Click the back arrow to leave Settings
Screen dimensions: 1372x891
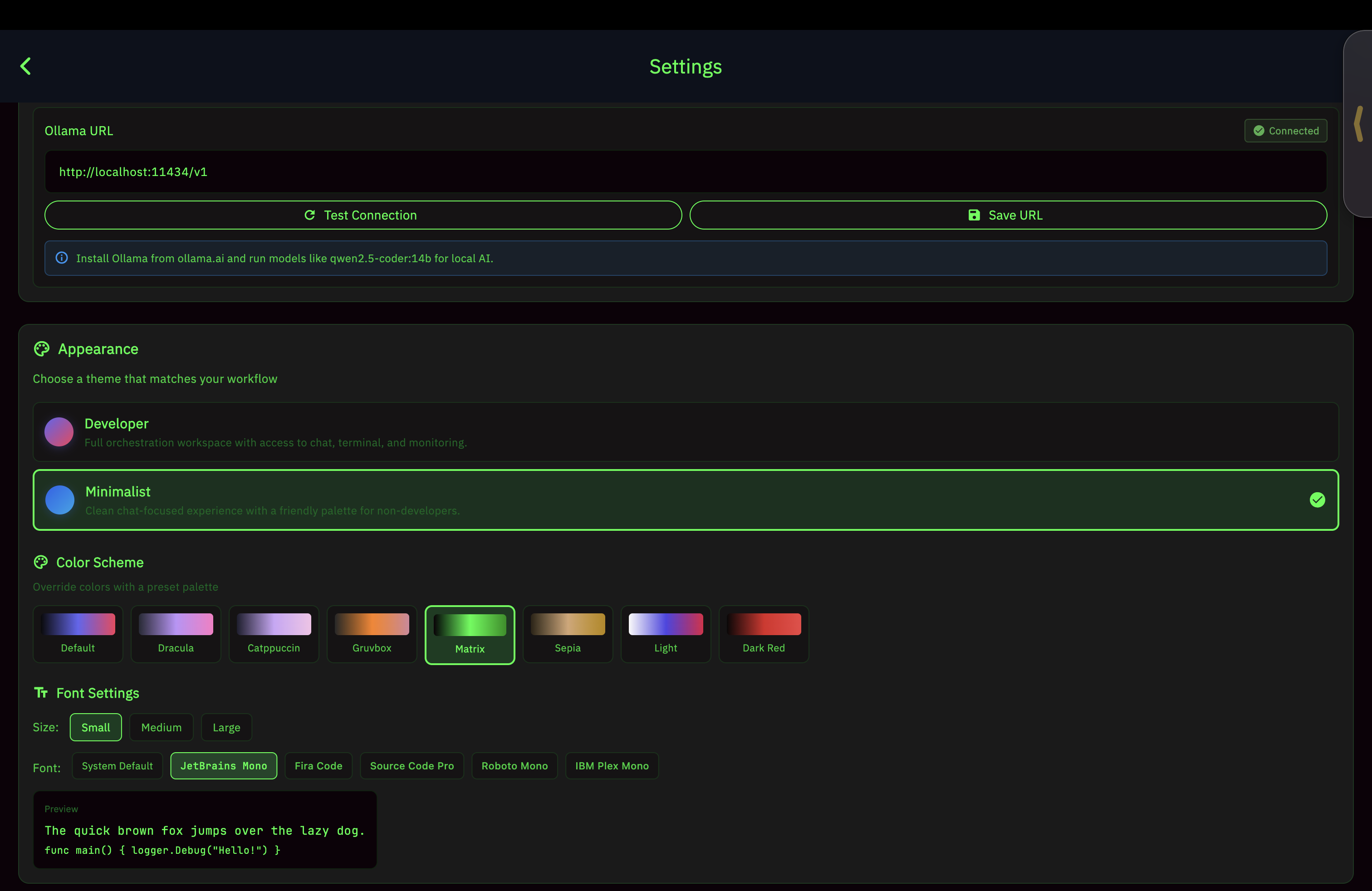tap(25, 66)
